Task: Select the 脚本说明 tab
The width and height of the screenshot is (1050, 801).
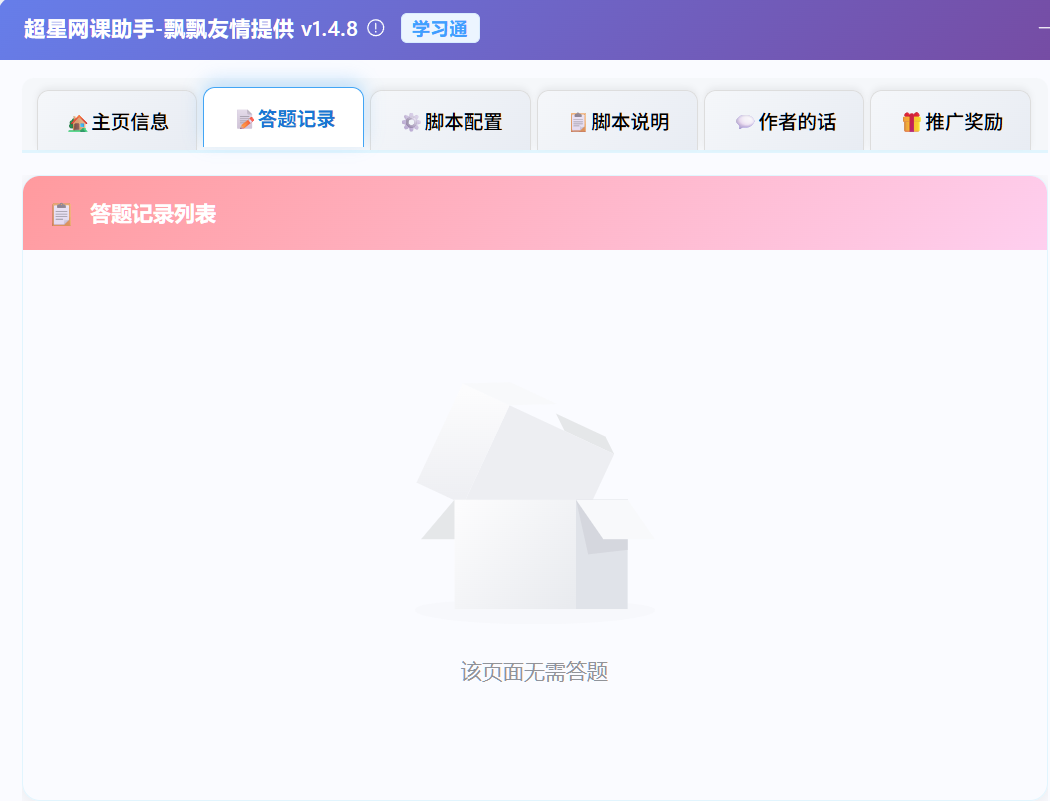Action: point(617,120)
